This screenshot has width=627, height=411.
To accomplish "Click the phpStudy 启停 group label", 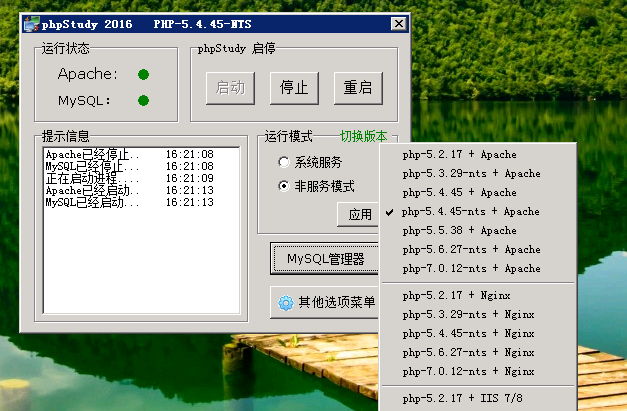I will [236, 48].
